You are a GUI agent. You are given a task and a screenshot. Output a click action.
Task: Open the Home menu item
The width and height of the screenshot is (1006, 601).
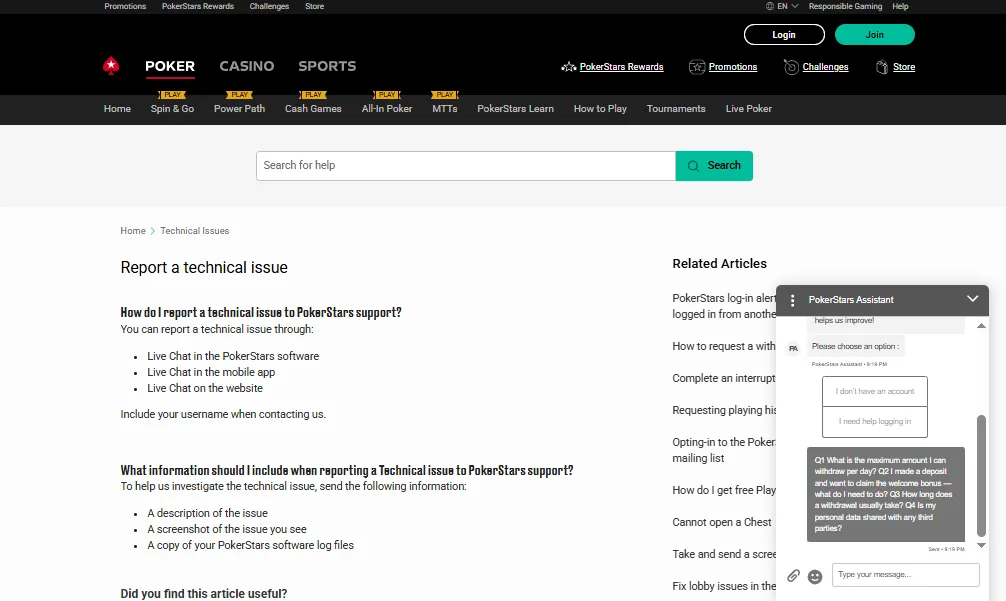pyautogui.click(x=117, y=108)
